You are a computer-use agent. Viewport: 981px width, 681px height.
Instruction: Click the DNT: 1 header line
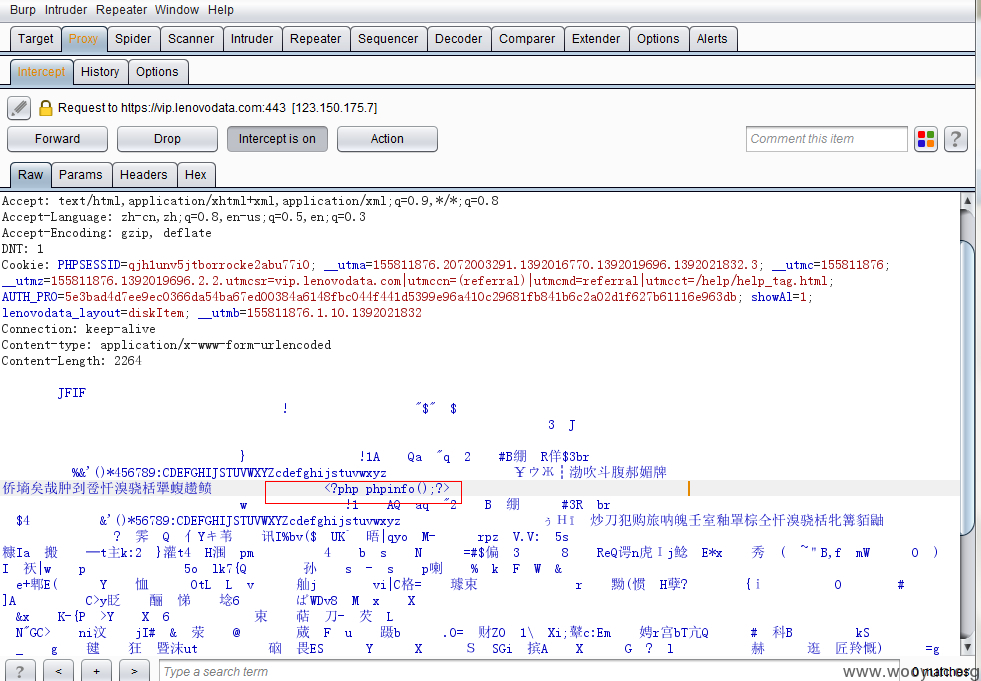(x=23, y=249)
